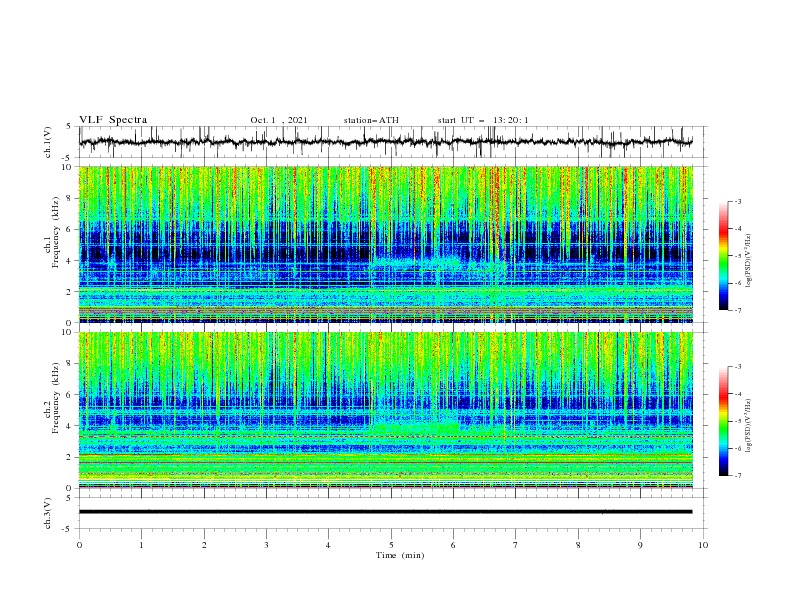Click the 'Time (min)' axis label
The height and width of the screenshot is (612, 792).
400,555
